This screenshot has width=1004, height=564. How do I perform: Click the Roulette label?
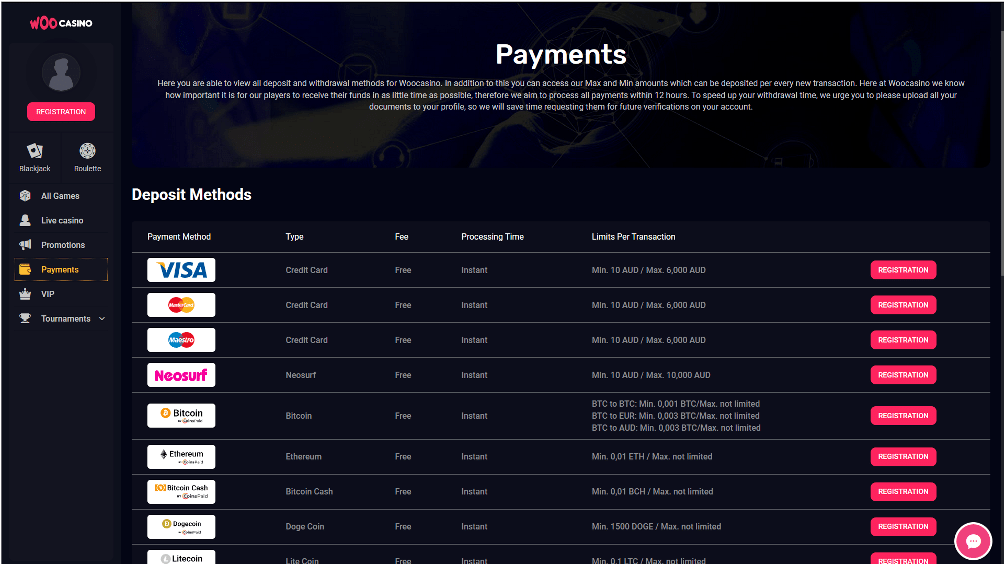click(88, 168)
